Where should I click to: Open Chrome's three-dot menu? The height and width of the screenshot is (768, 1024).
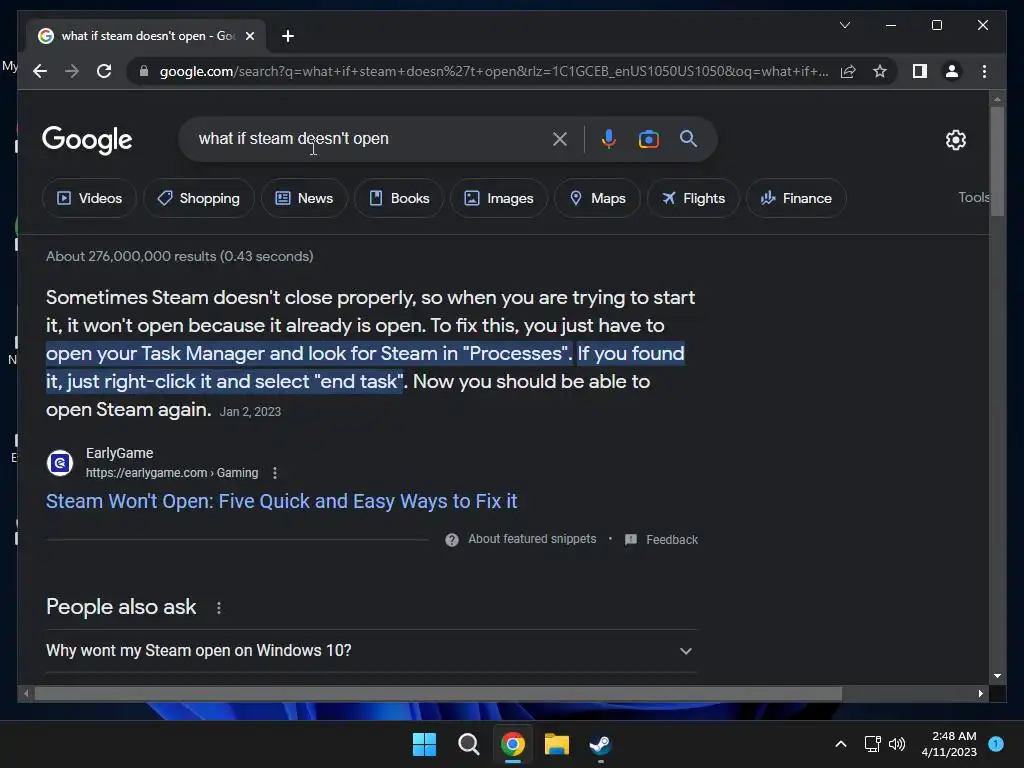click(984, 71)
